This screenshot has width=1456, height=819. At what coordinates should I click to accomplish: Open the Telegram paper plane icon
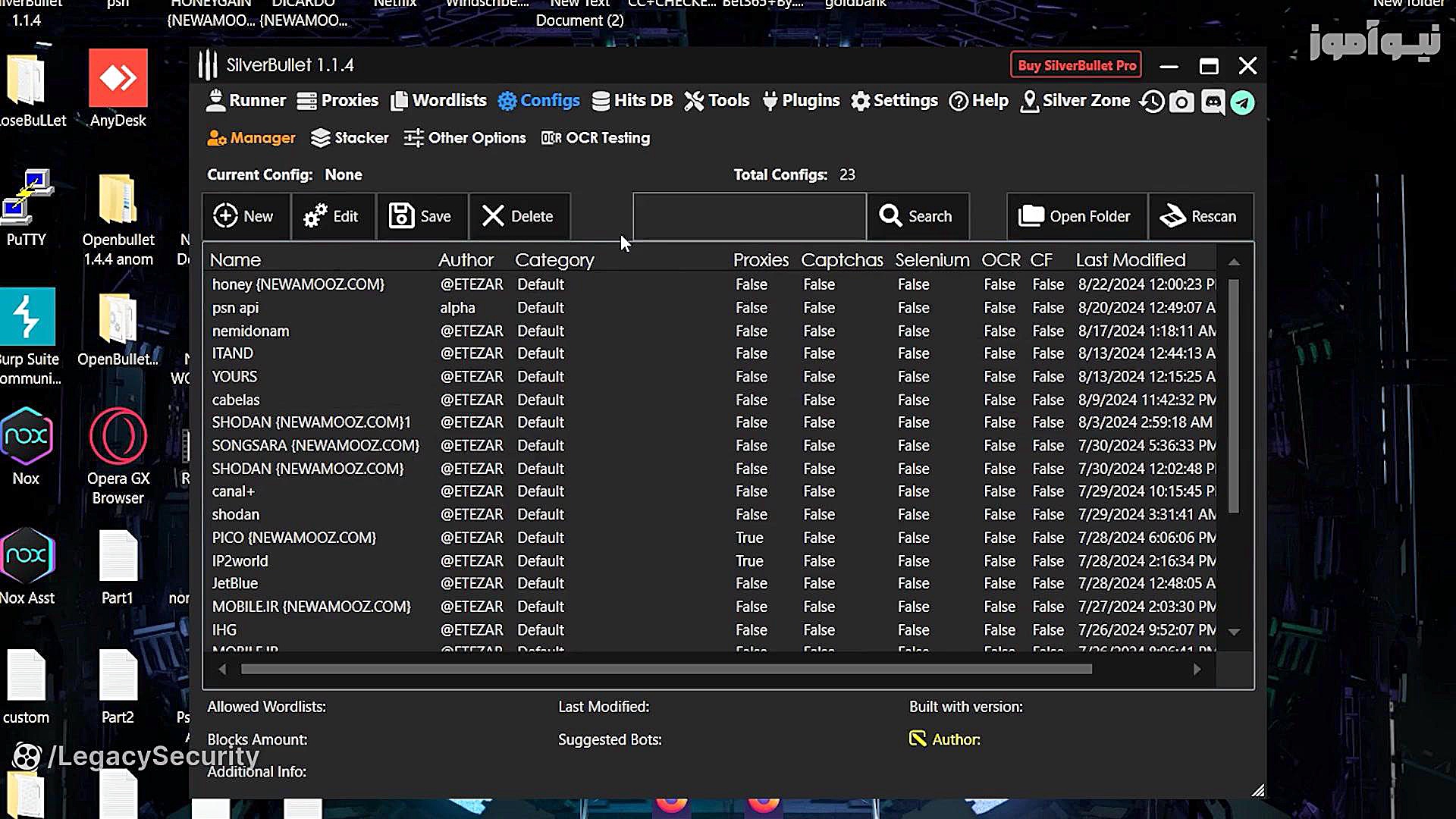(x=1242, y=102)
